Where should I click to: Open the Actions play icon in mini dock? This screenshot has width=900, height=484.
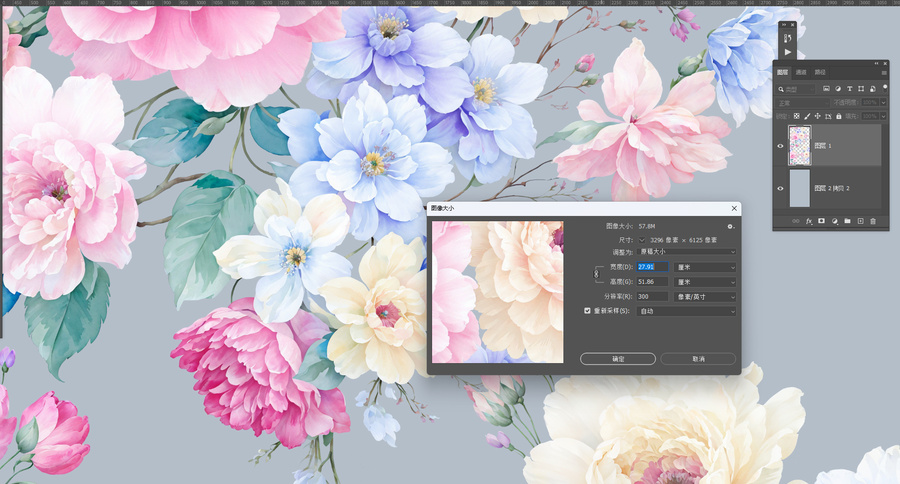788,52
